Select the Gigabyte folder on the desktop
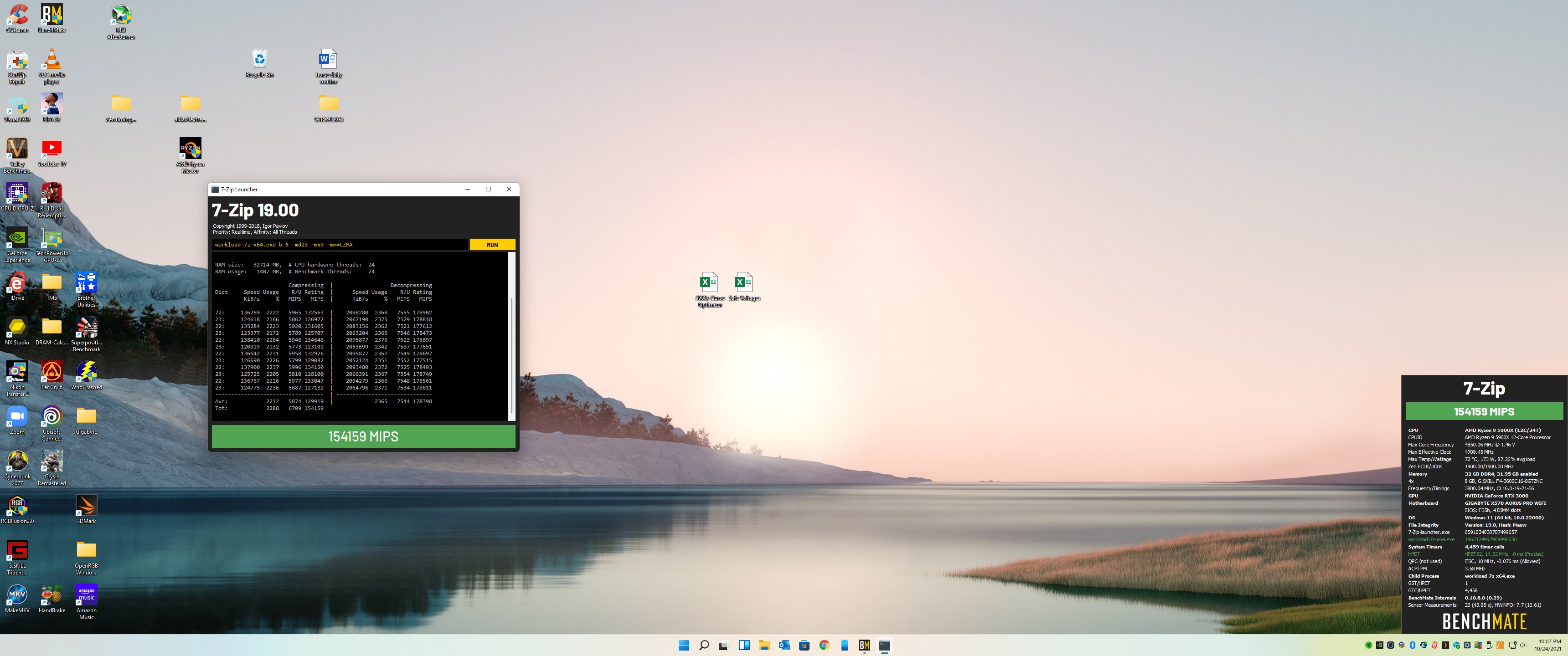1568x656 pixels. click(x=87, y=420)
